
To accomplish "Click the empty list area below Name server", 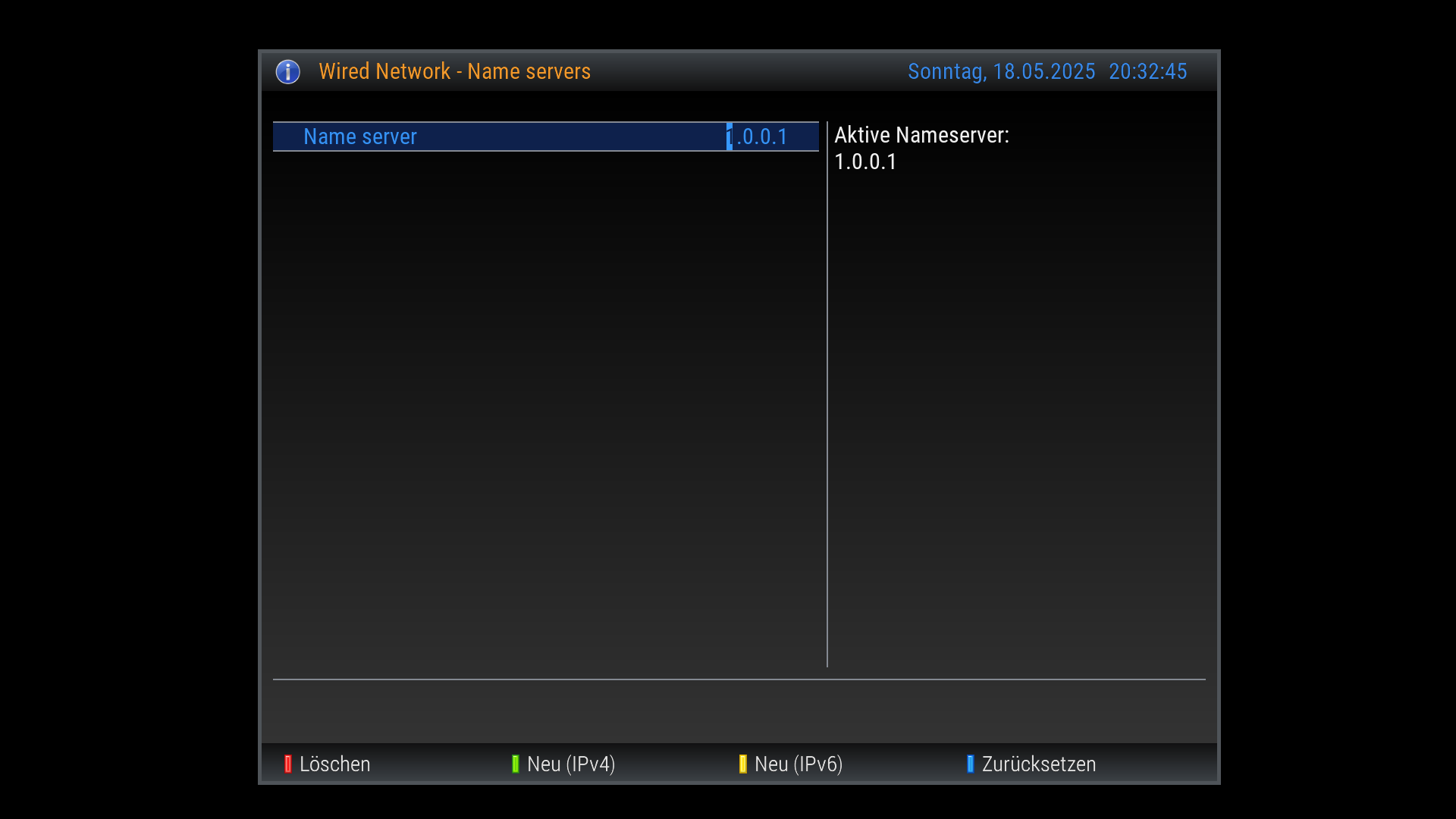I will [546, 409].
